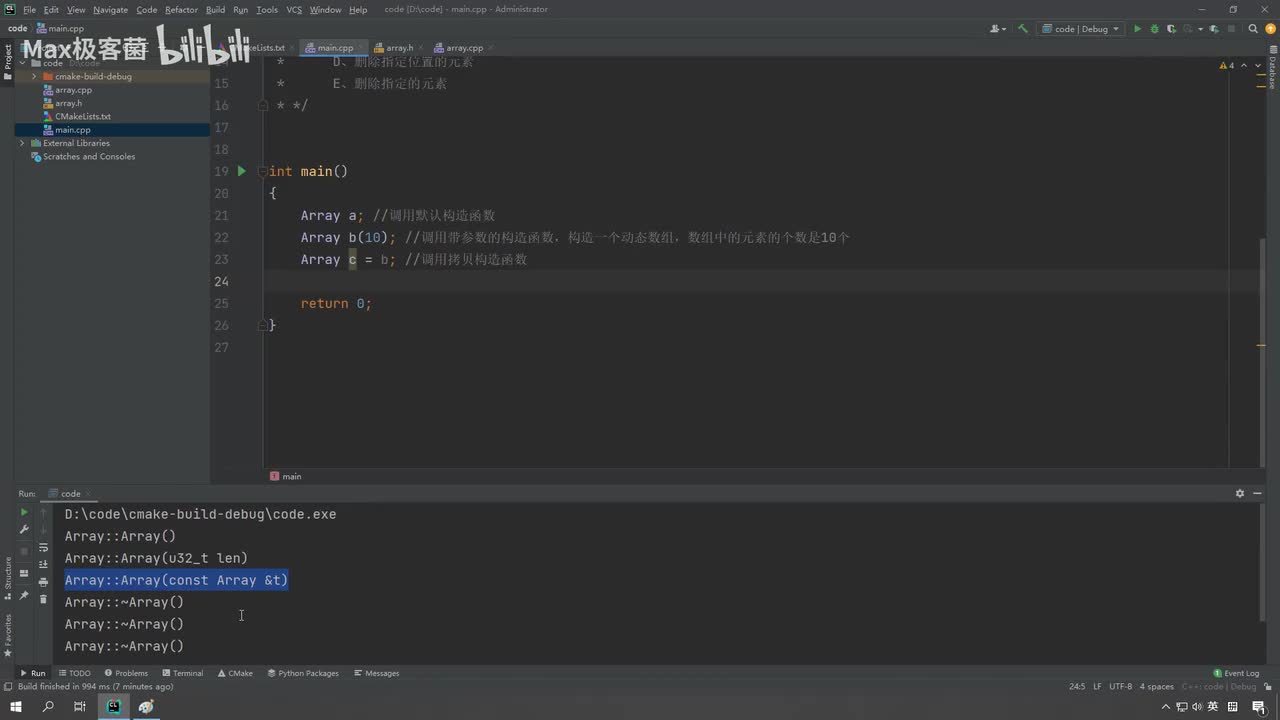Open the Tools menu
The width and height of the screenshot is (1280, 720).
tap(267, 9)
